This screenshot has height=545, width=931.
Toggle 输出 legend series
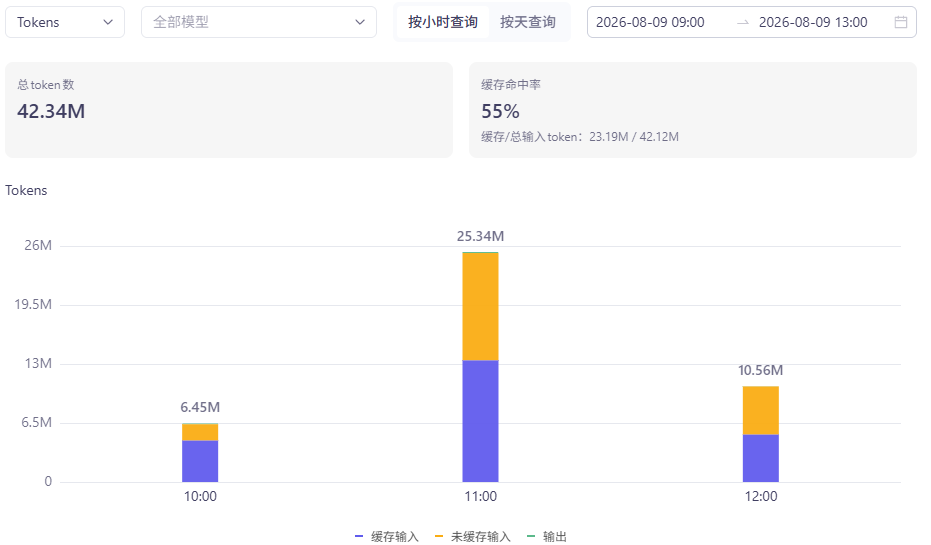point(547,536)
